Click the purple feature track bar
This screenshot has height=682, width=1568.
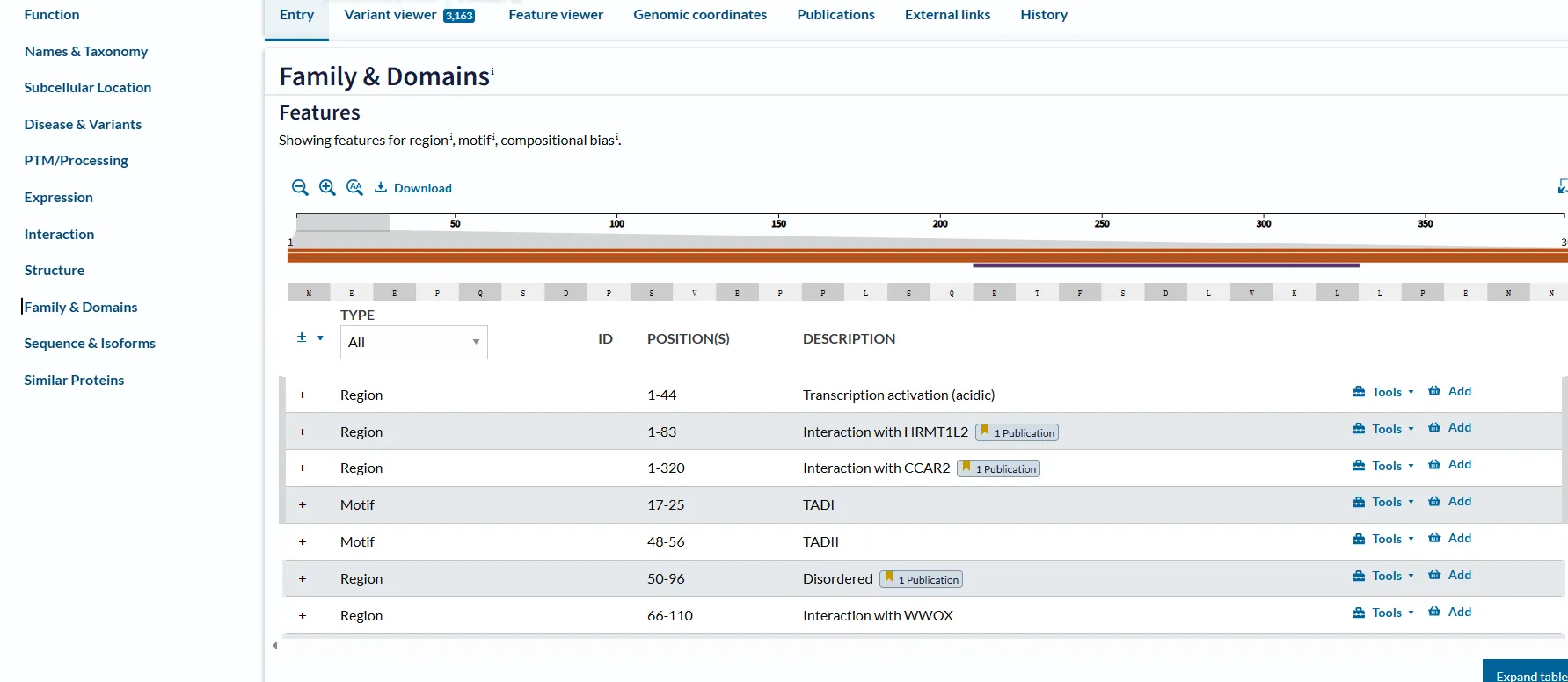click(x=1165, y=265)
